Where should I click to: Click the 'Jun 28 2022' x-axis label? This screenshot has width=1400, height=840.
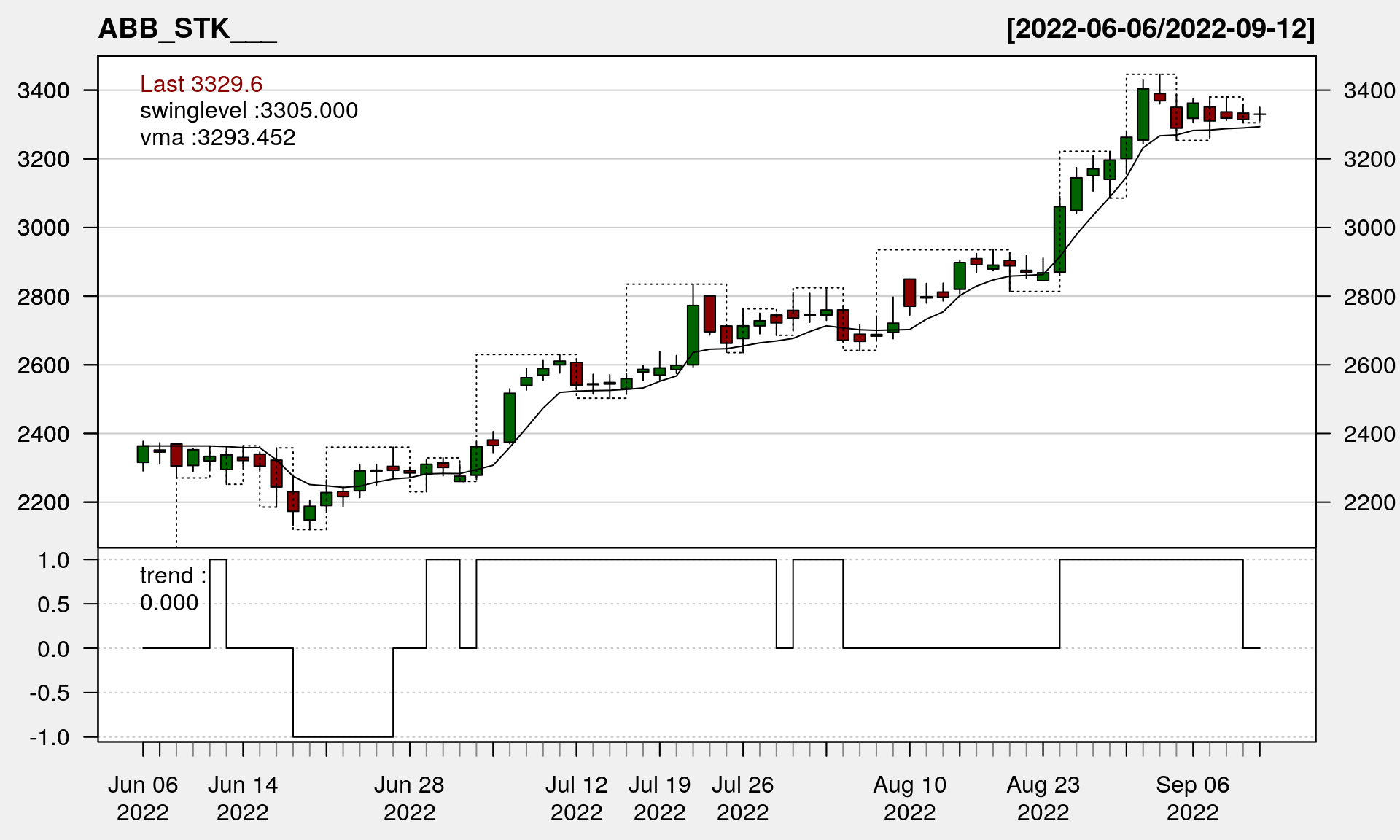click(x=409, y=798)
